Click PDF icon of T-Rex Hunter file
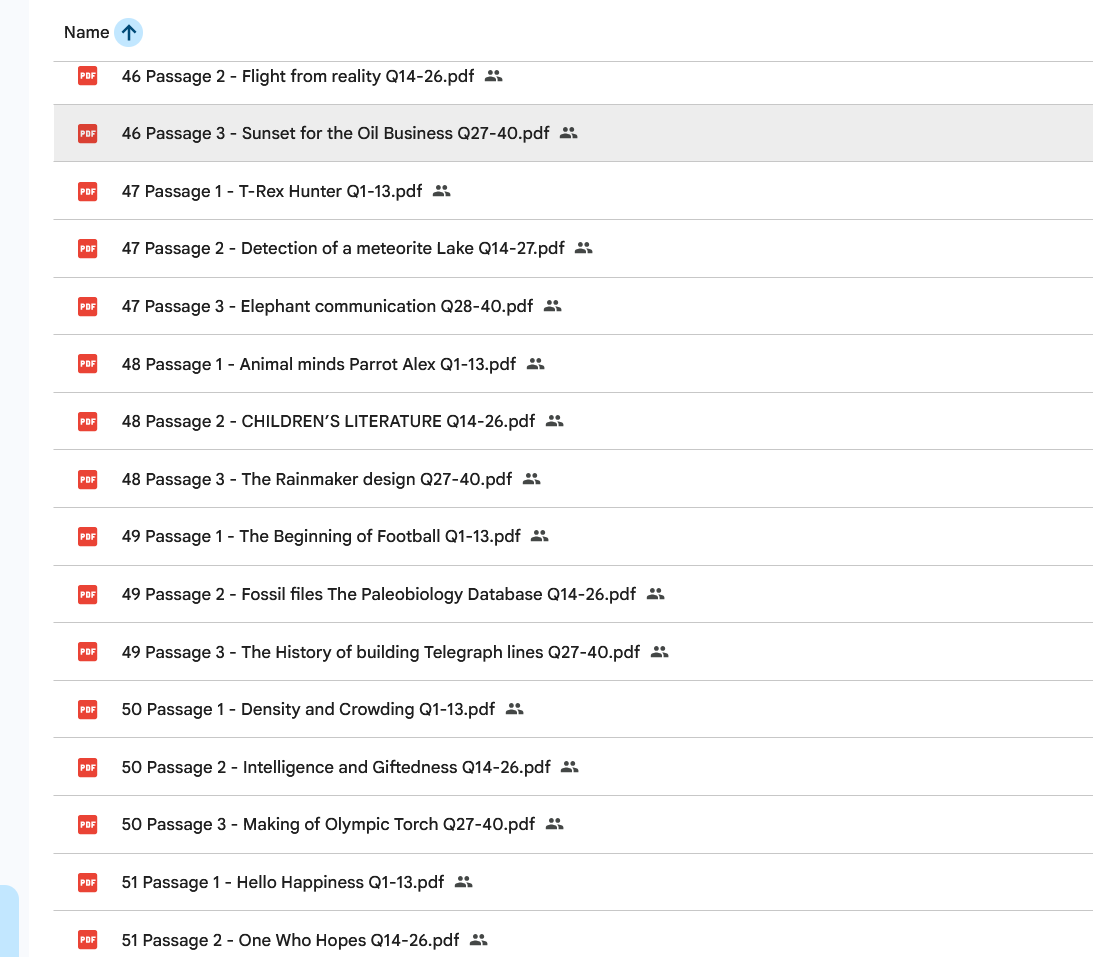1093x957 pixels. pos(88,191)
